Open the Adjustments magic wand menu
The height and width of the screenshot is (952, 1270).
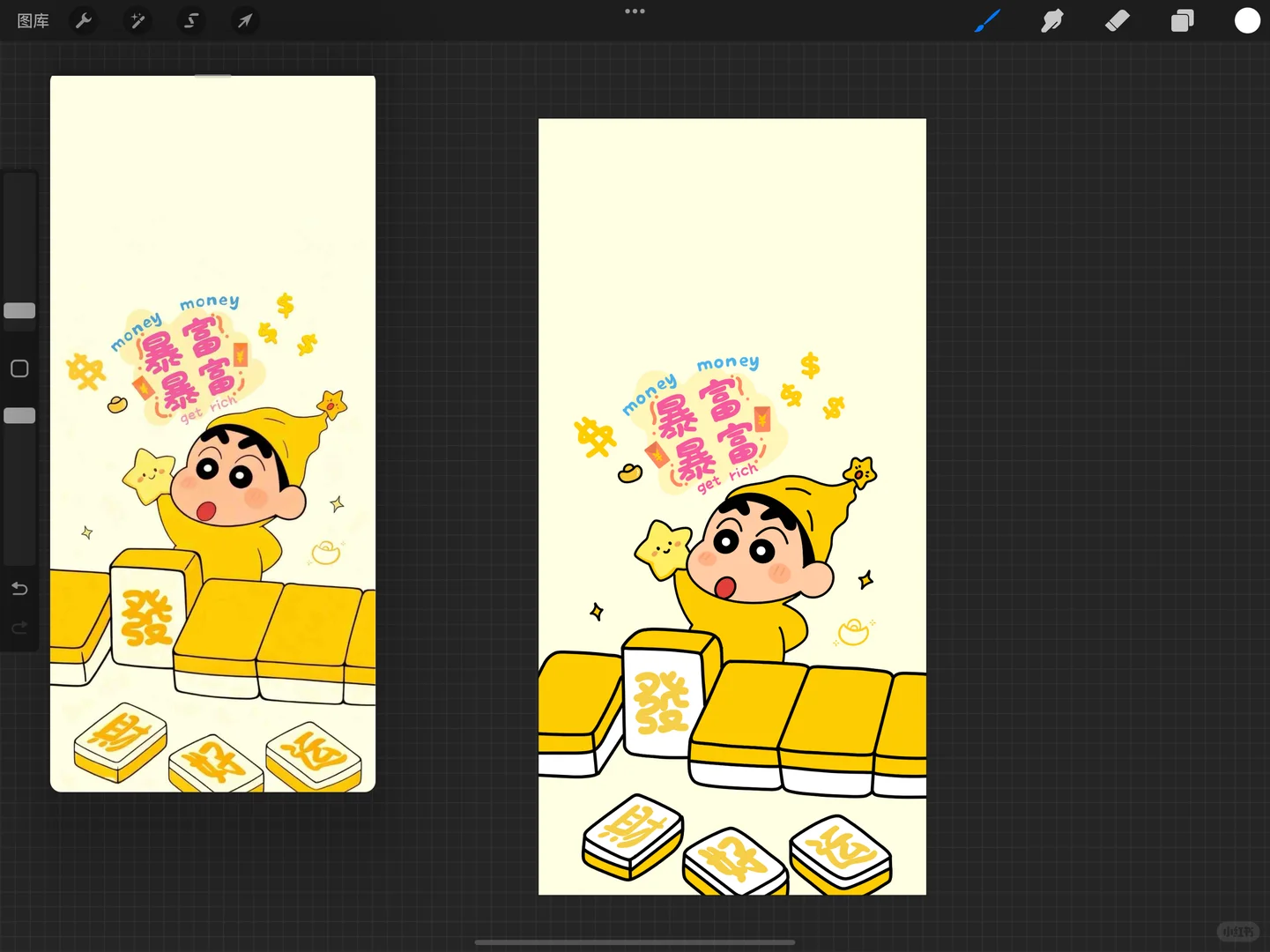click(x=137, y=20)
